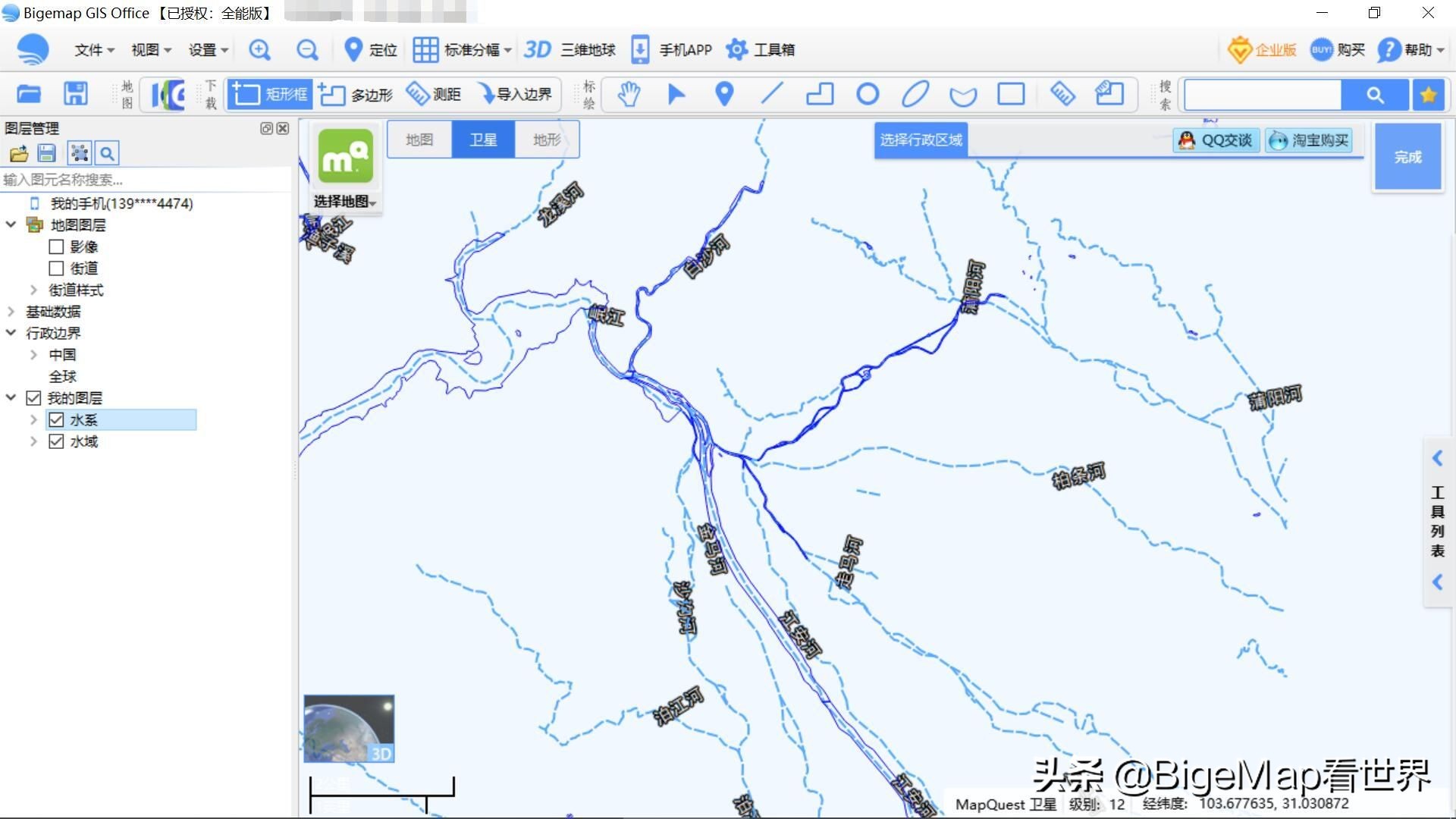The image size is (1456, 819).
Task: Click the zoom out magnifier icon
Action: pyautogui.click(x=307, y=50)
